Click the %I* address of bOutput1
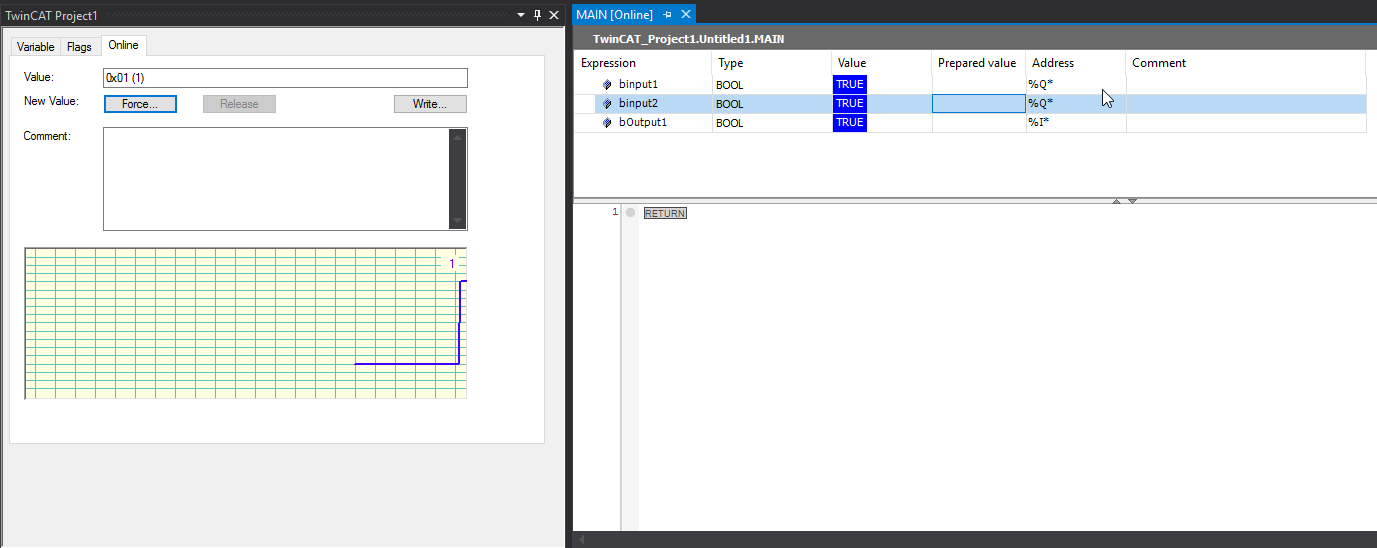 (1039, 123)
